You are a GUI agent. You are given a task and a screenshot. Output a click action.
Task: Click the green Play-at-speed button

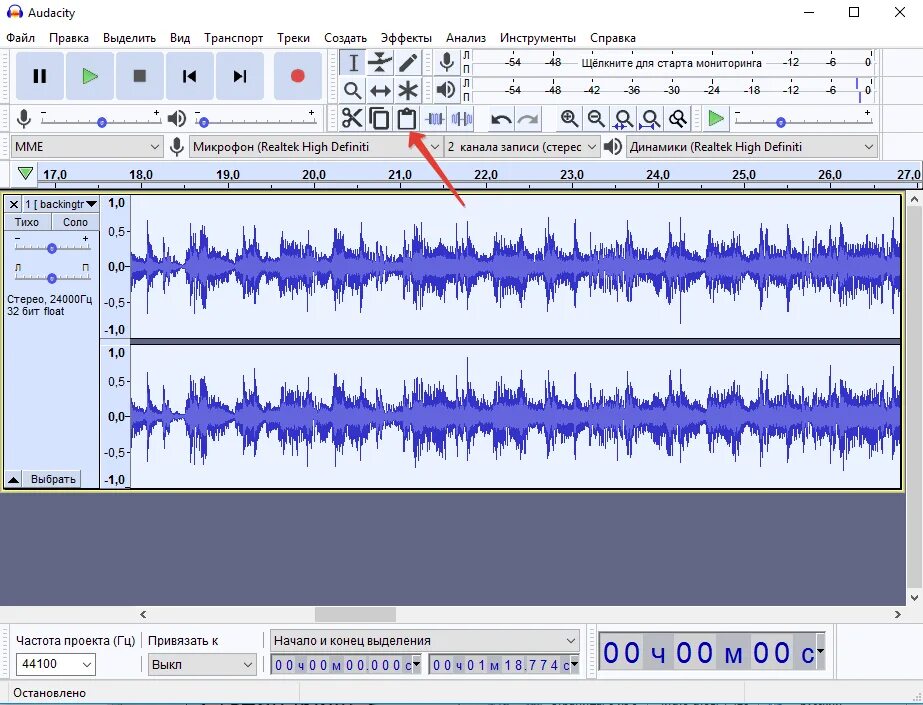pyautogui.click(x=715, y=118)
